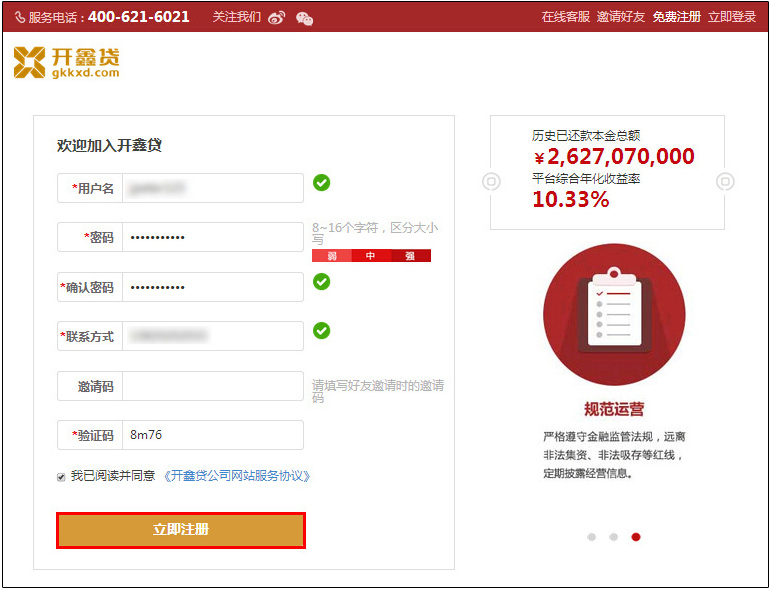Select the first carousel dot indicator

[592, 537]
